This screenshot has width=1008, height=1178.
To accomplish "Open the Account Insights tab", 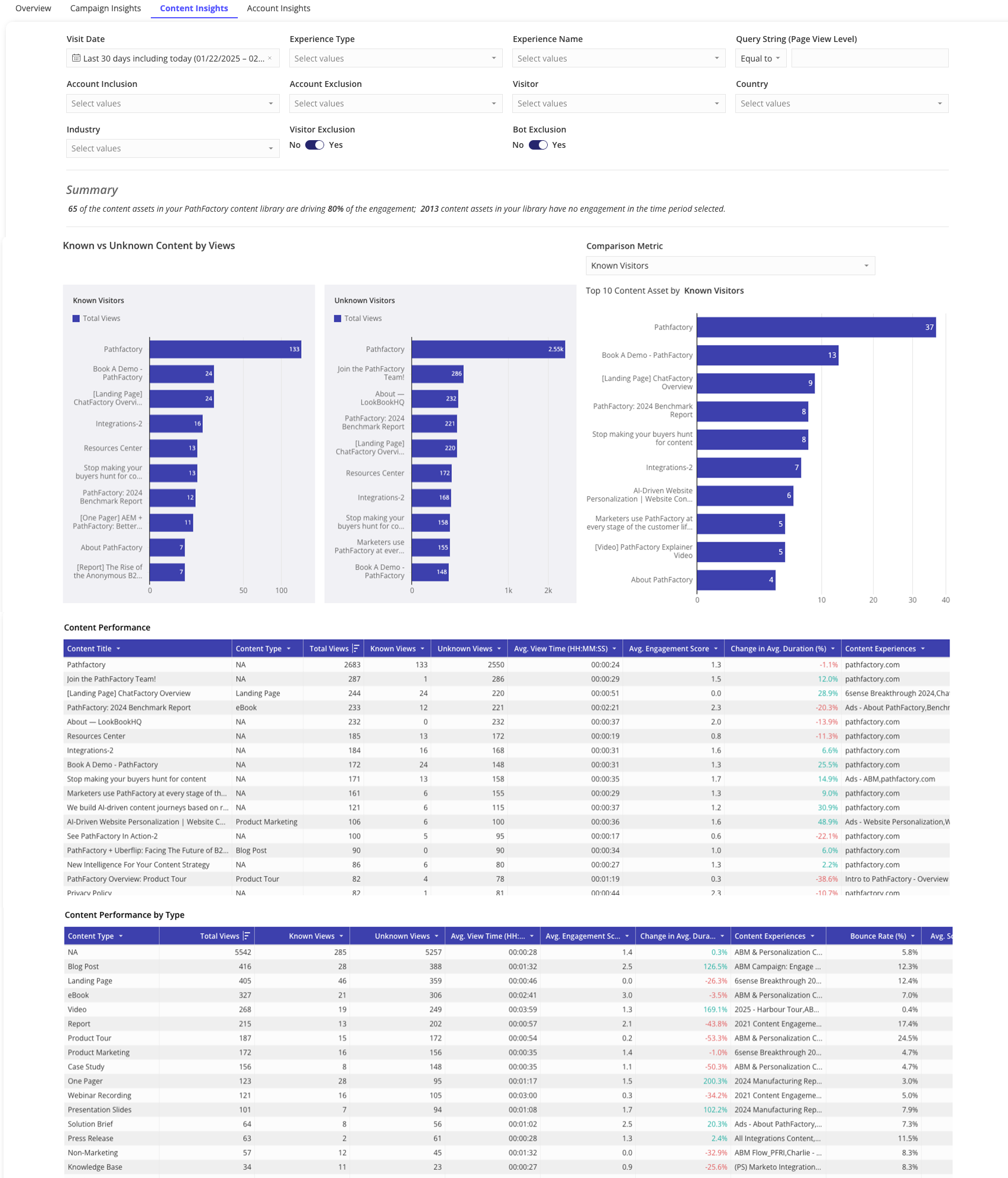I will point(278,8).
